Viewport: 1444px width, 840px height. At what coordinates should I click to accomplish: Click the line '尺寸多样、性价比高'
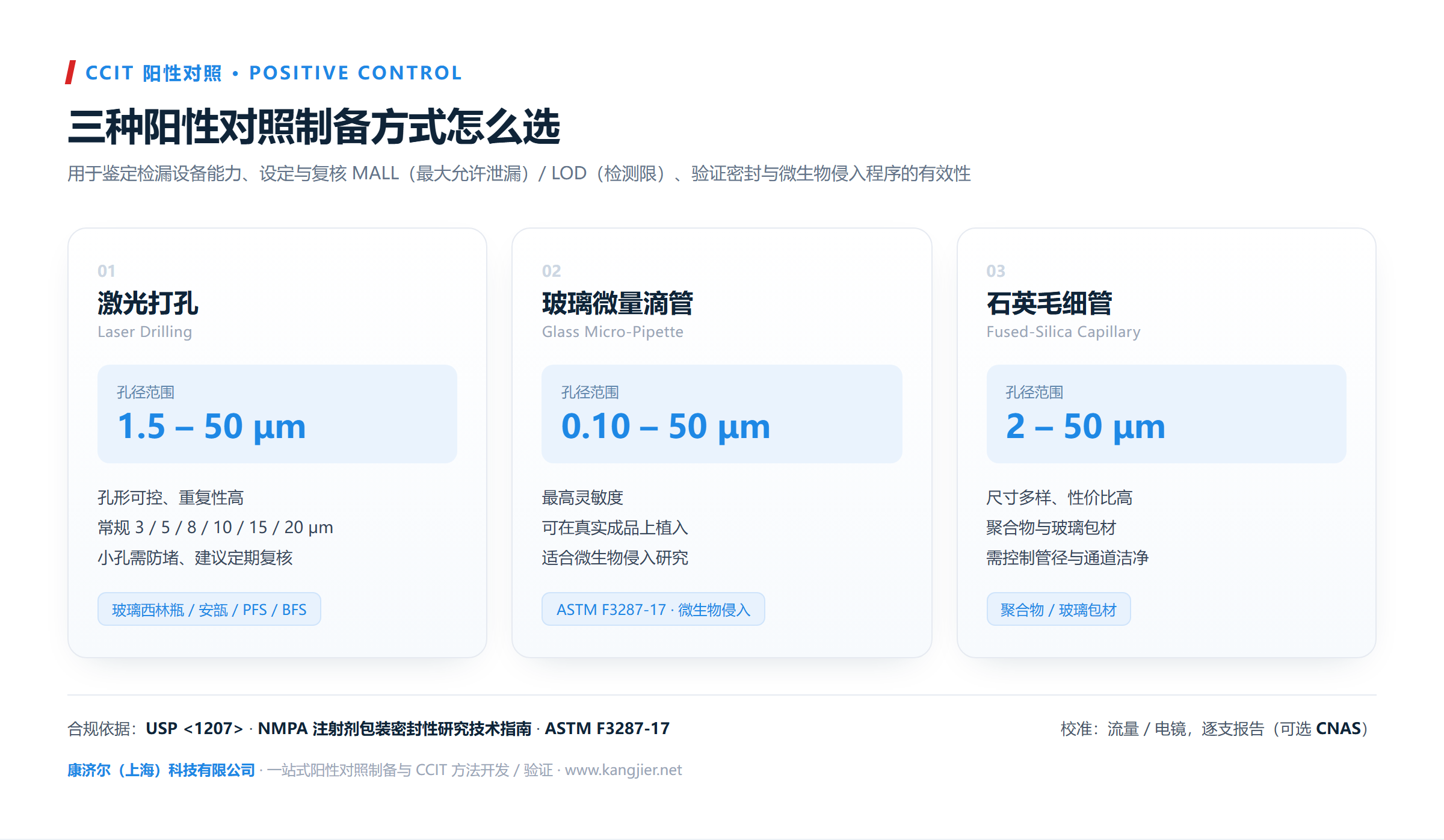click(1060, 498)
